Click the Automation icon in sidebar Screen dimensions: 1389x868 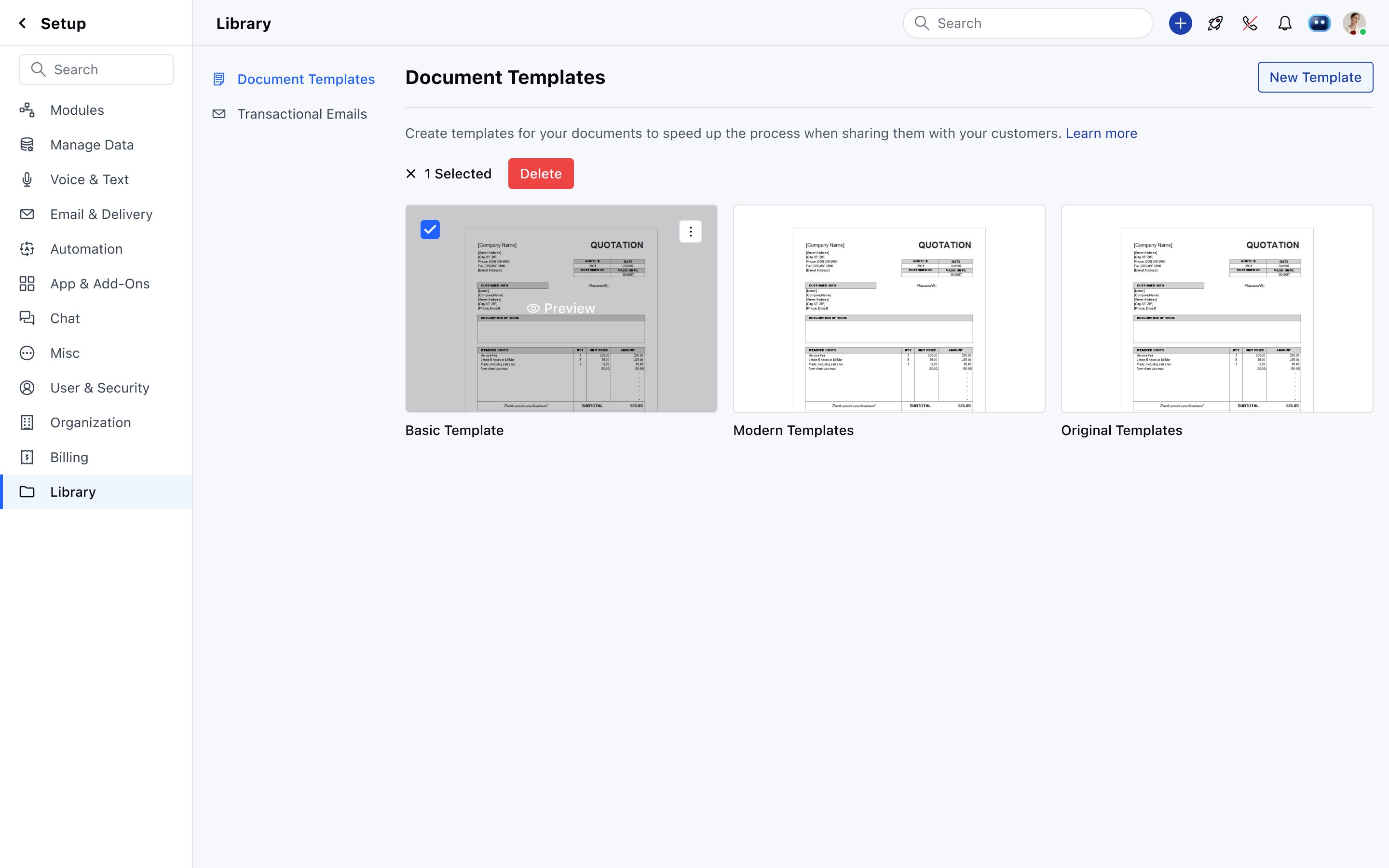tap(27, 248)
